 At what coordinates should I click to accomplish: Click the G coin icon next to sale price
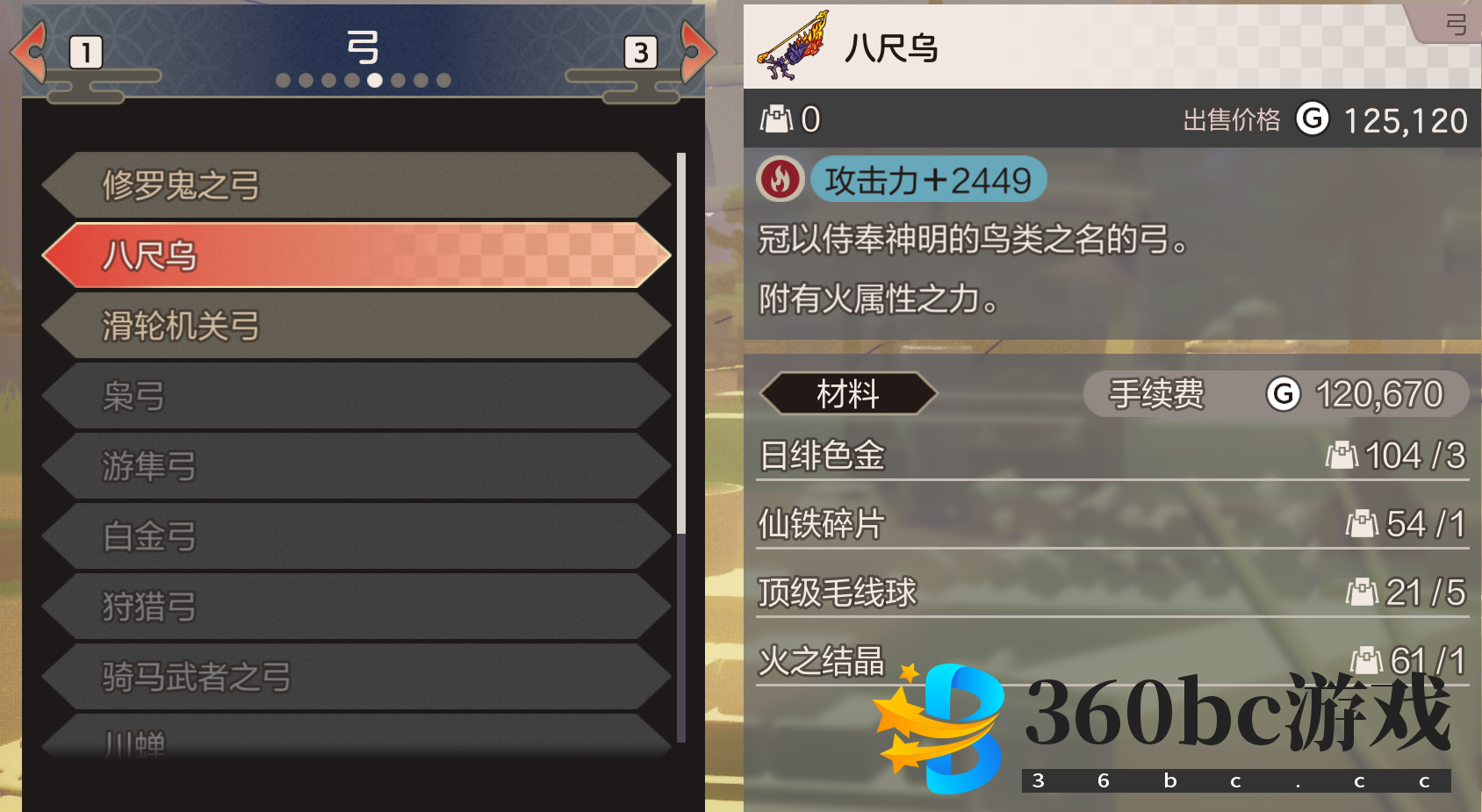[x=1313, y=119]
